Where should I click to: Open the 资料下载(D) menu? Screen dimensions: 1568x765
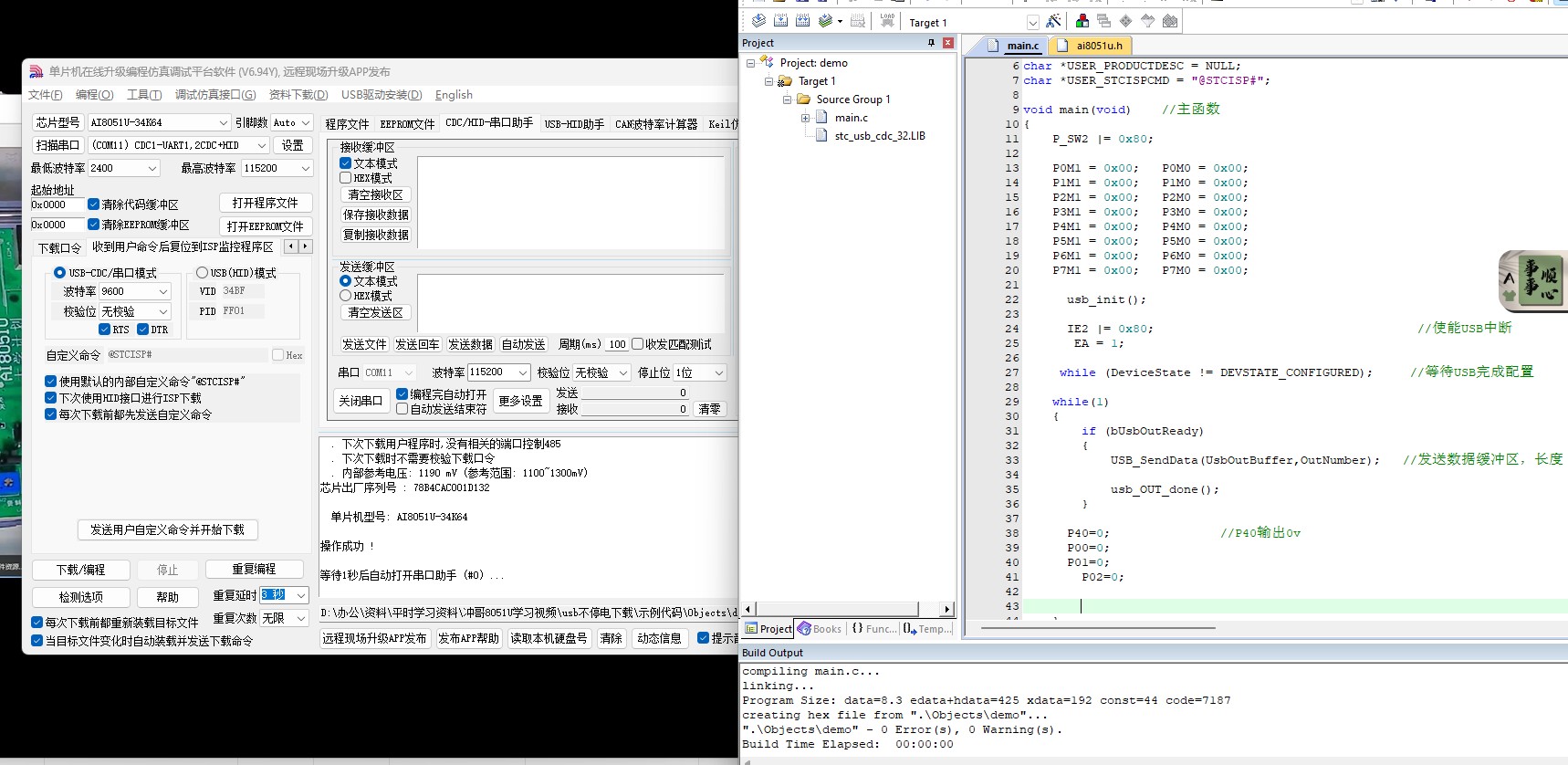pos(298,95)
